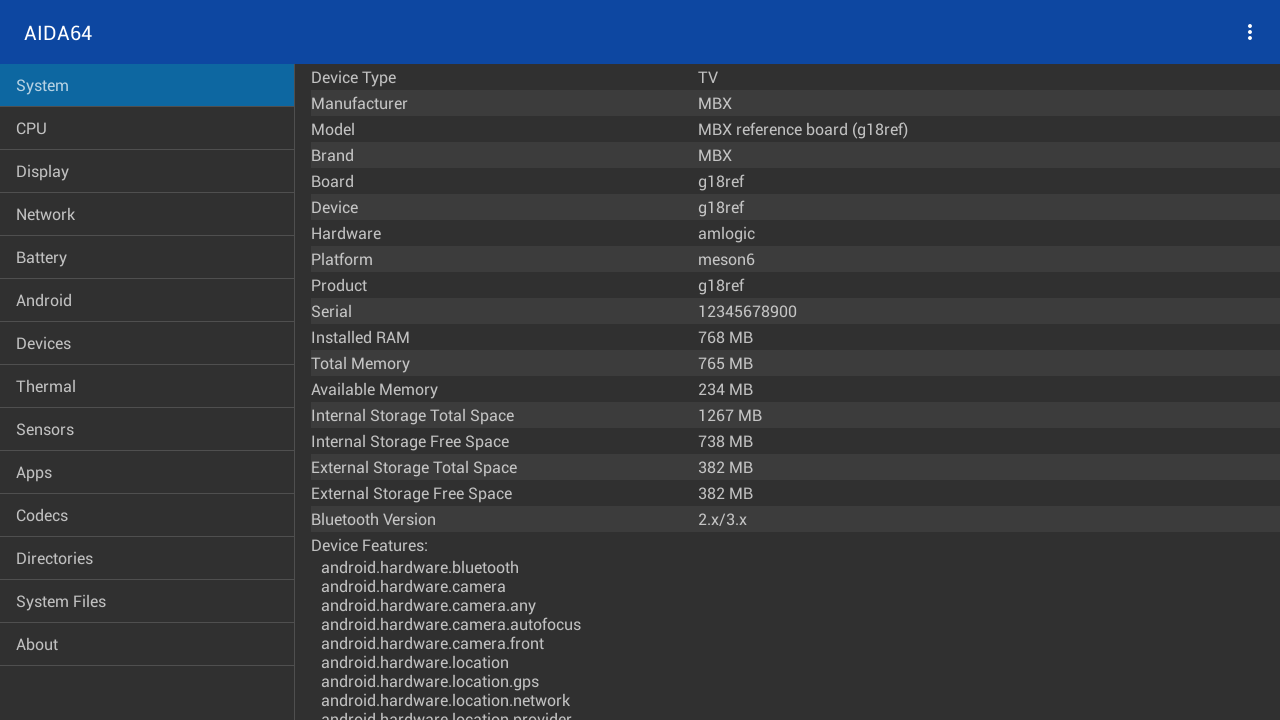The height and width of the screenshot is (720, 1280).
Task: Open Thermal readings
Action: point(147,387)
